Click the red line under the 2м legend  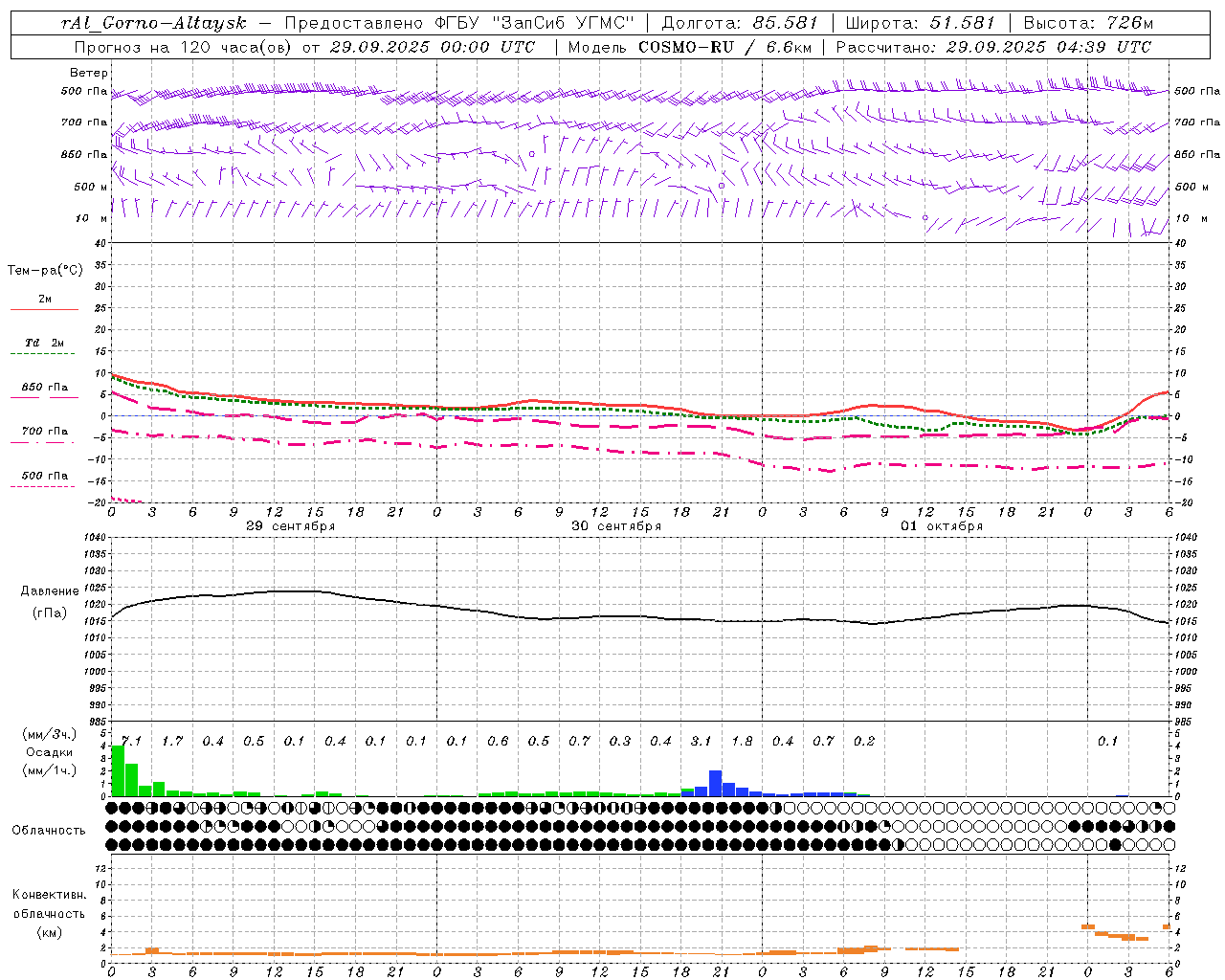[x=44, y=309]
